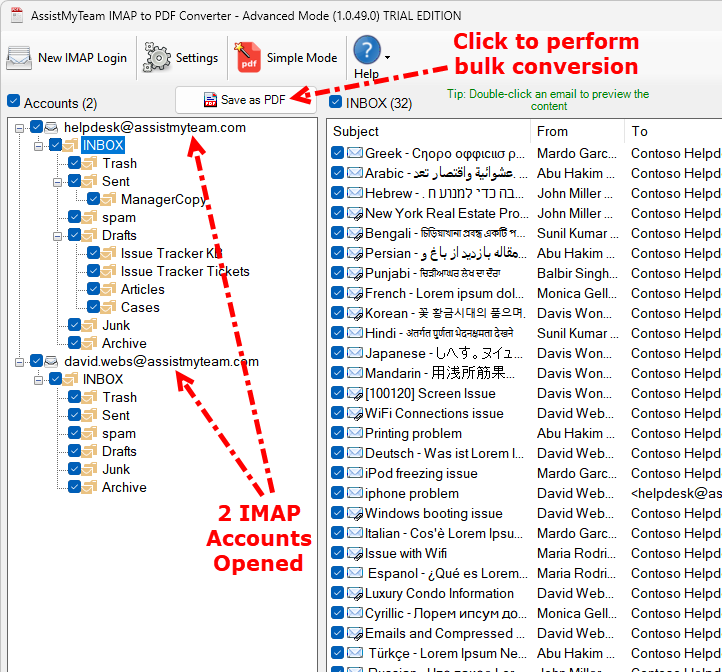The width and height of the screenshot is (722, 672).
Task: Toggle the Accounts (2) checkbox
Action: [x=13, y=102]
